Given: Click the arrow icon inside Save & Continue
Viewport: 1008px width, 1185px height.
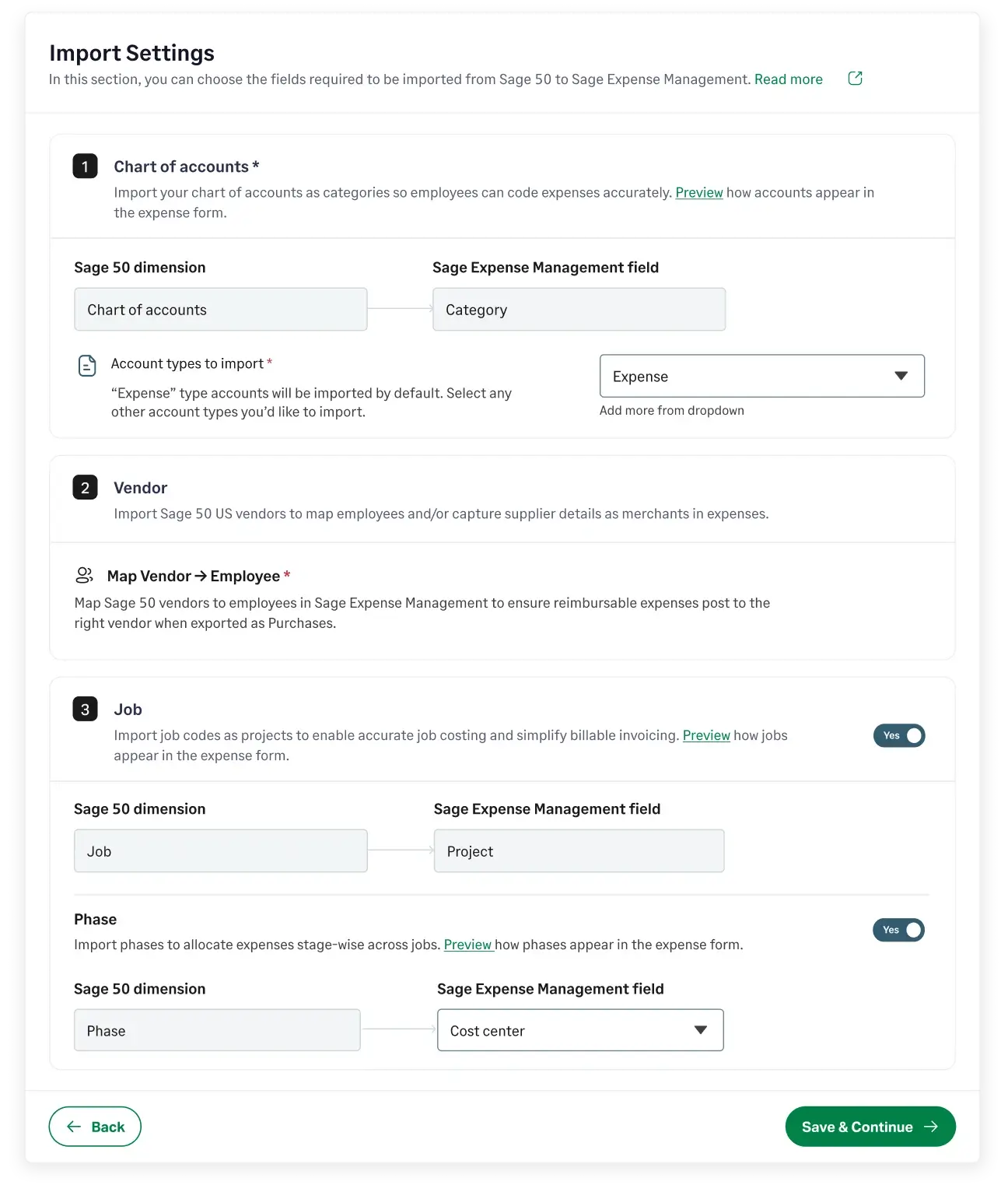Looking at the screenshot, I should point(931,1126).
